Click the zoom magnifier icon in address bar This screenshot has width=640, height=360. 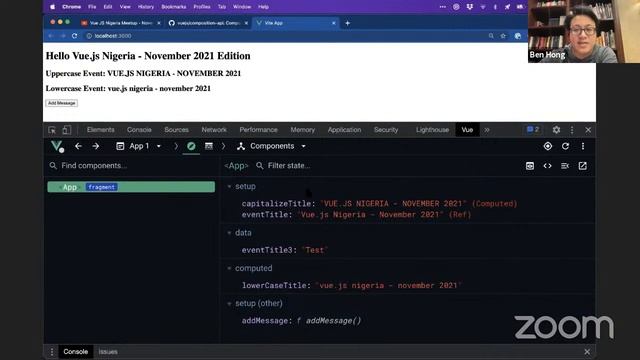491,36
